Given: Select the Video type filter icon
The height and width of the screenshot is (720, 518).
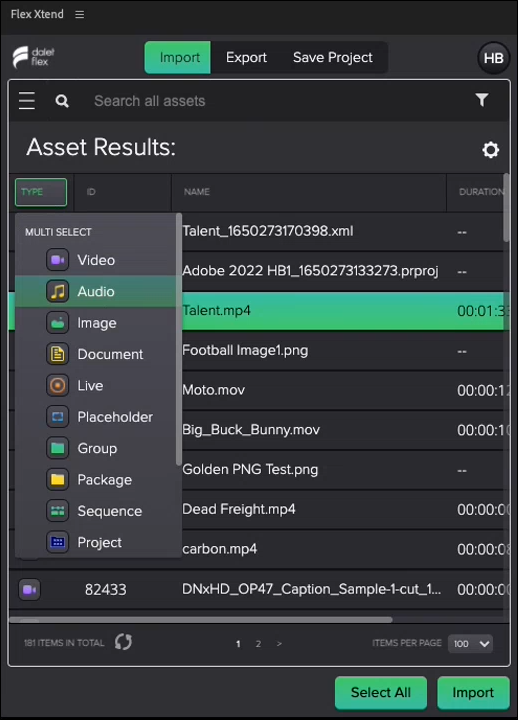Looking at the screenshot, I should click(57, 260).
